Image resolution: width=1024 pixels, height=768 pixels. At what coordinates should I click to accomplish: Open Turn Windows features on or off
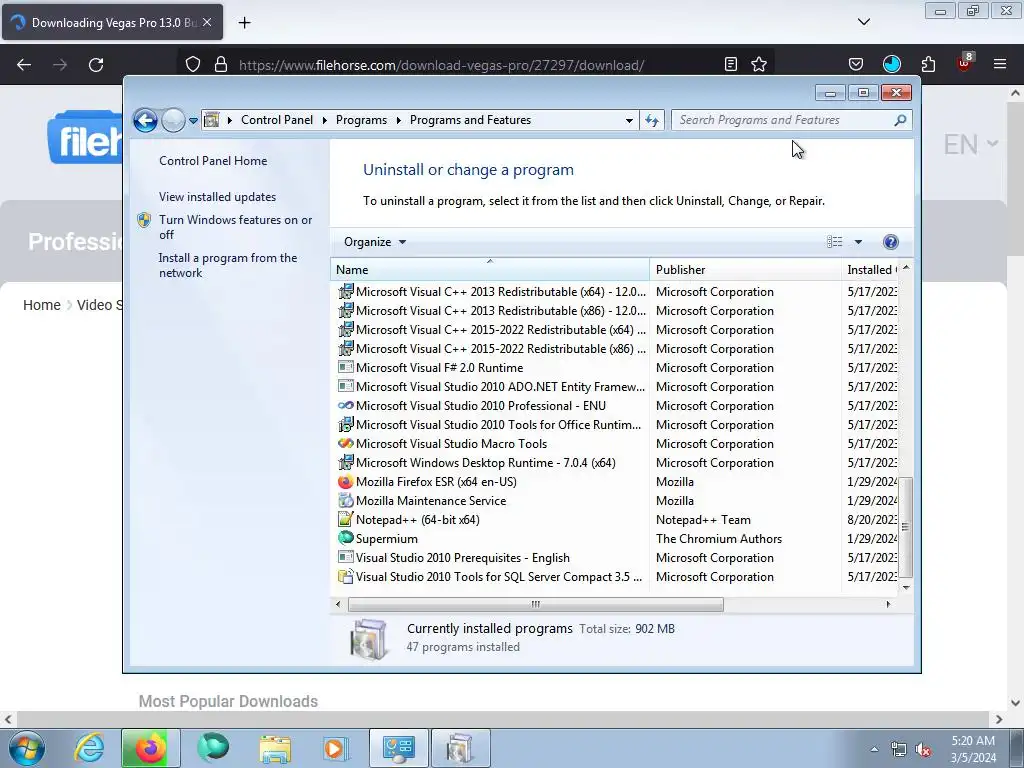tap(235, 227)
